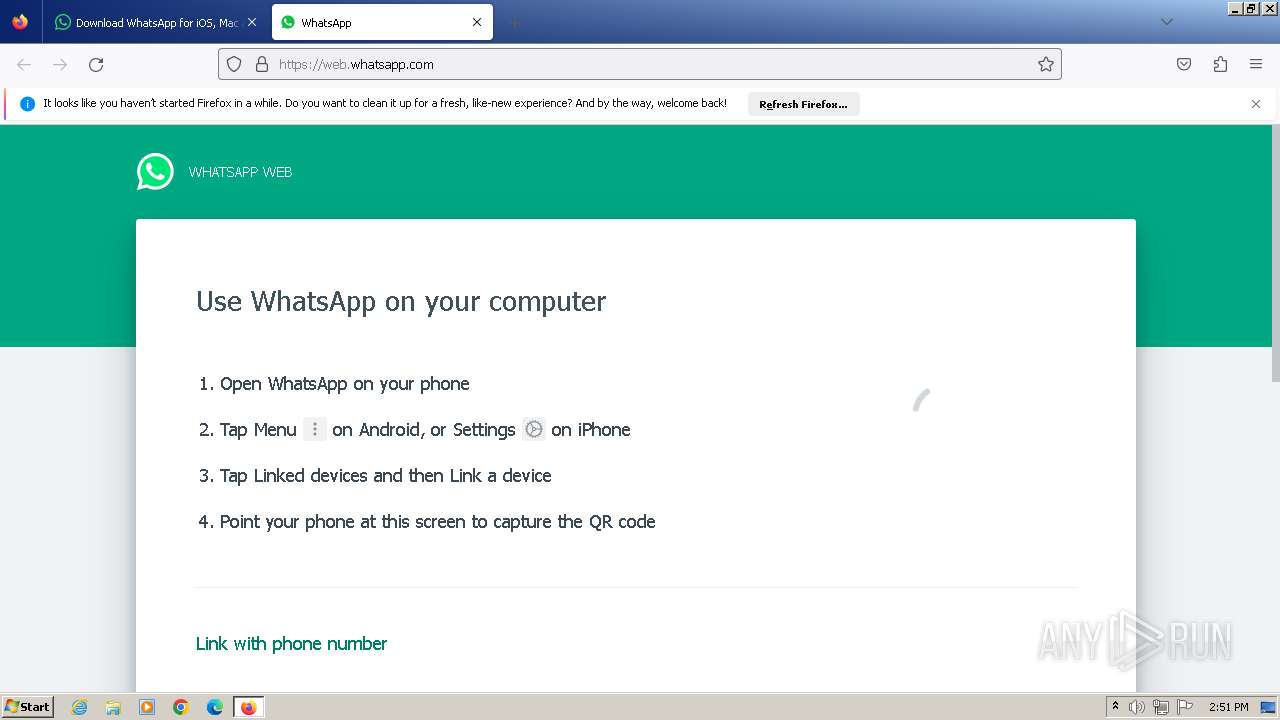
Task: Go forward using the forward arrow
Action: 60,64
